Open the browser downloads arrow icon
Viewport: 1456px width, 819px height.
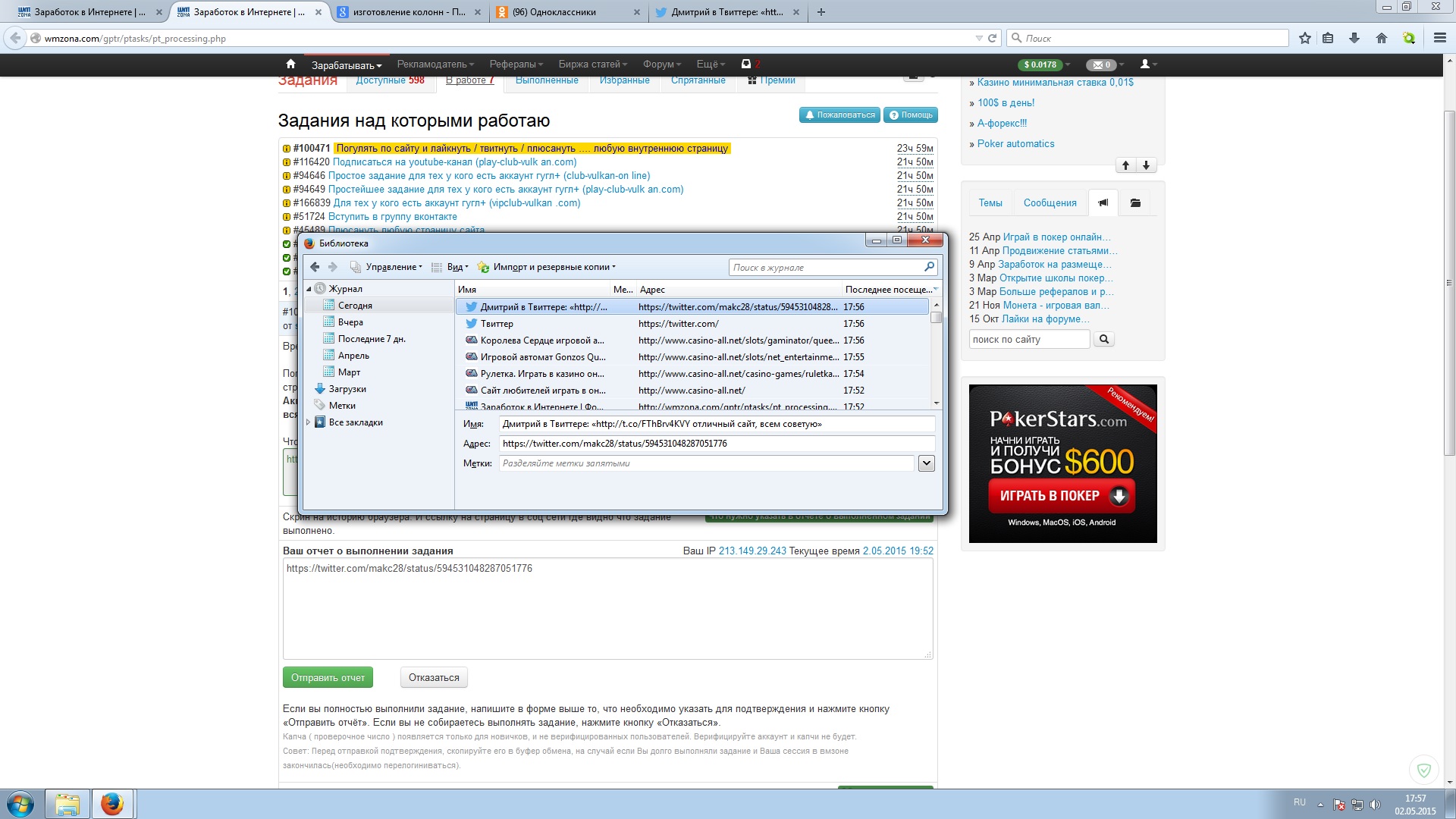pyautogui.click(x=1354, y=38)
